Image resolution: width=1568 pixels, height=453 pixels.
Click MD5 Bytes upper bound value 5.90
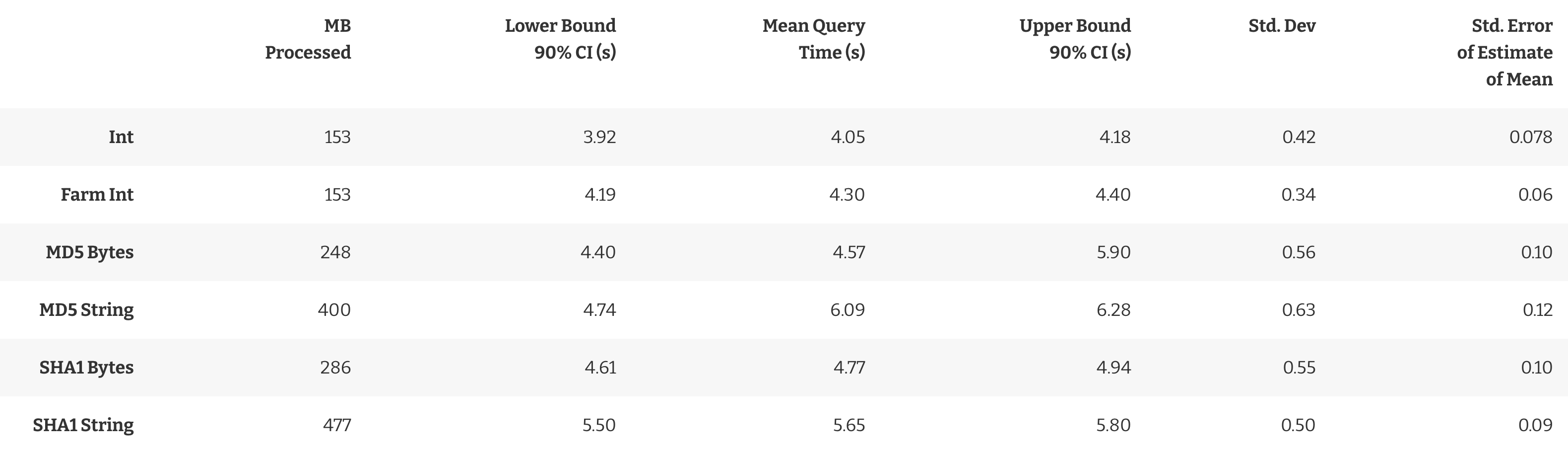1113,252
